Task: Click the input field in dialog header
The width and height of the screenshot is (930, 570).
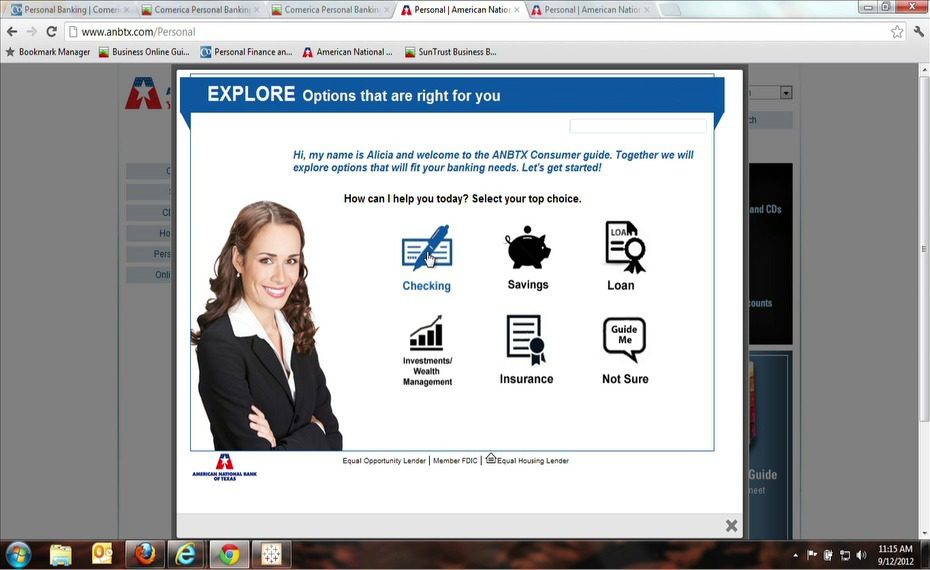Action: [x=638, y=126]
